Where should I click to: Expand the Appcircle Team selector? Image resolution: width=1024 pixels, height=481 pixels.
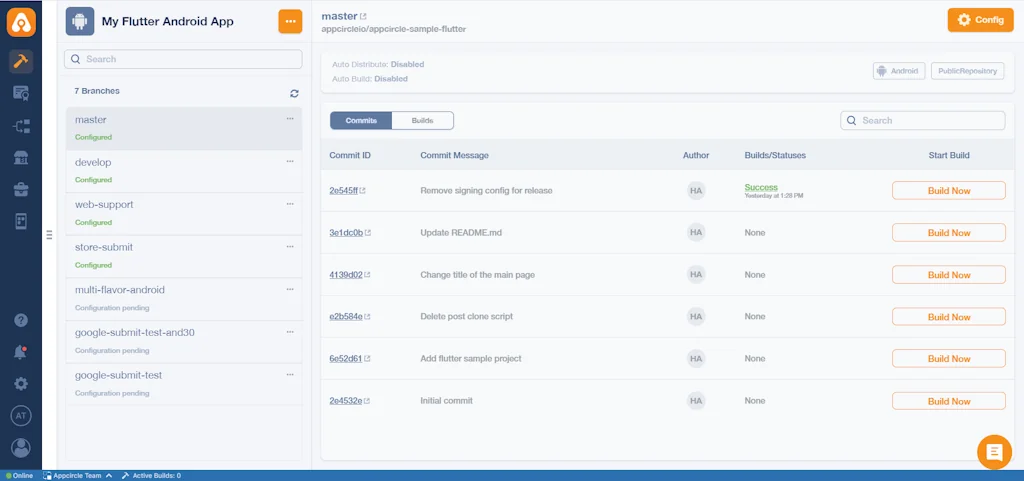click(x=77, y=476)
